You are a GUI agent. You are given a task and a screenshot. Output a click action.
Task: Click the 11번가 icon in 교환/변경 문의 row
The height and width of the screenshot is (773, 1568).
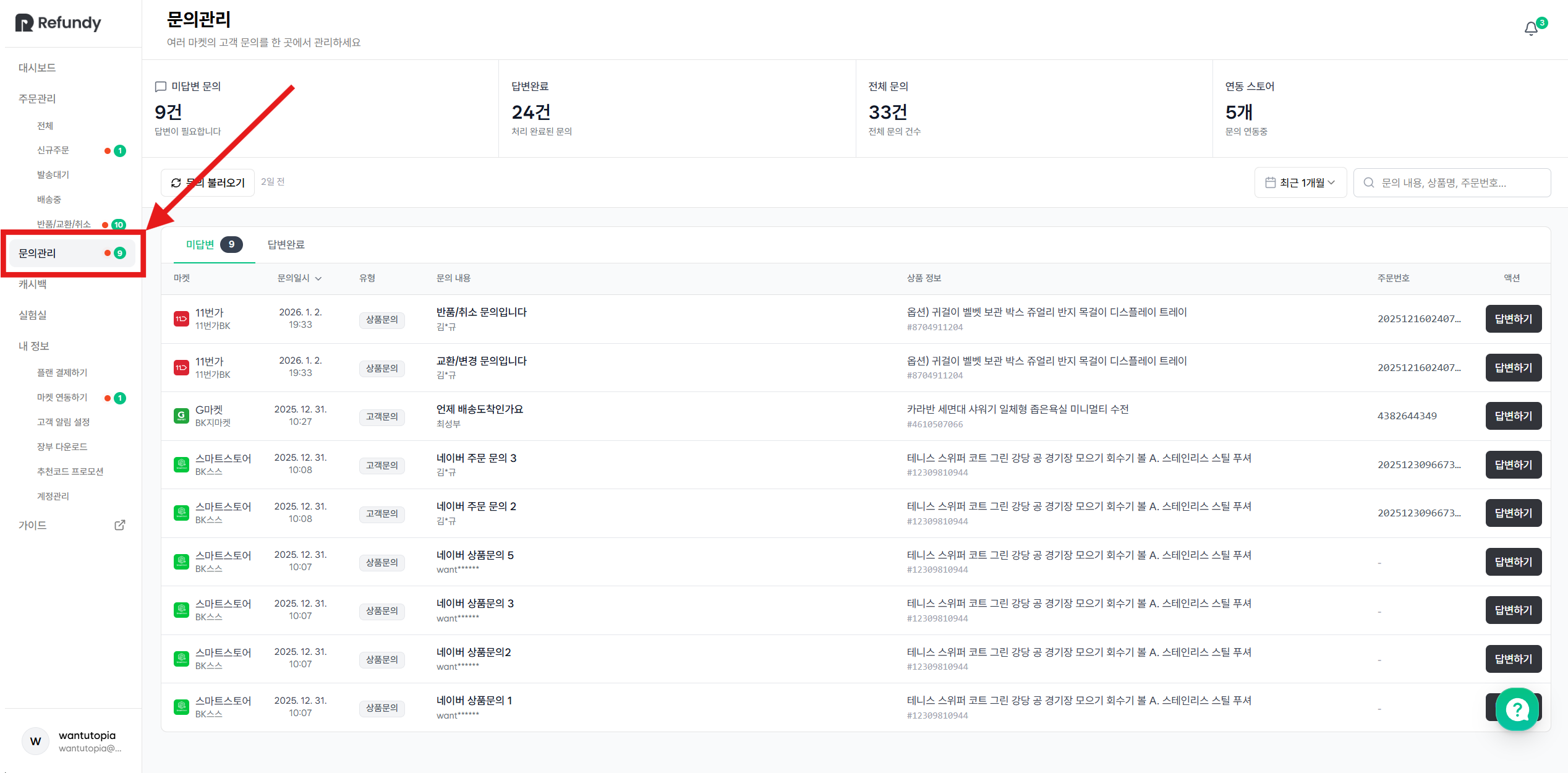(181, 367)
